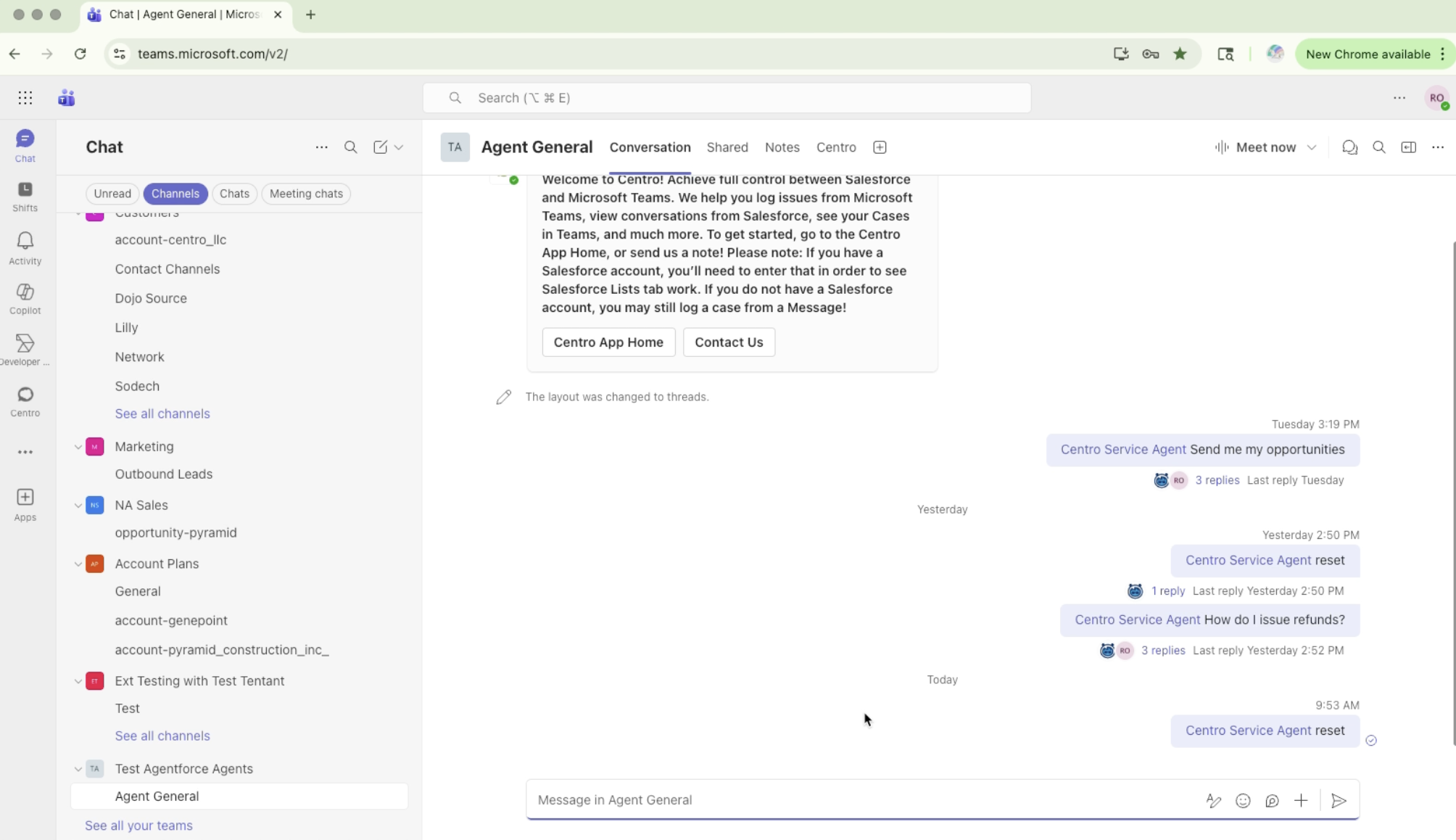Open more actions and apps plus in compose box
The width and height of the screenshot is (1456, 840).
(1301, 800)
